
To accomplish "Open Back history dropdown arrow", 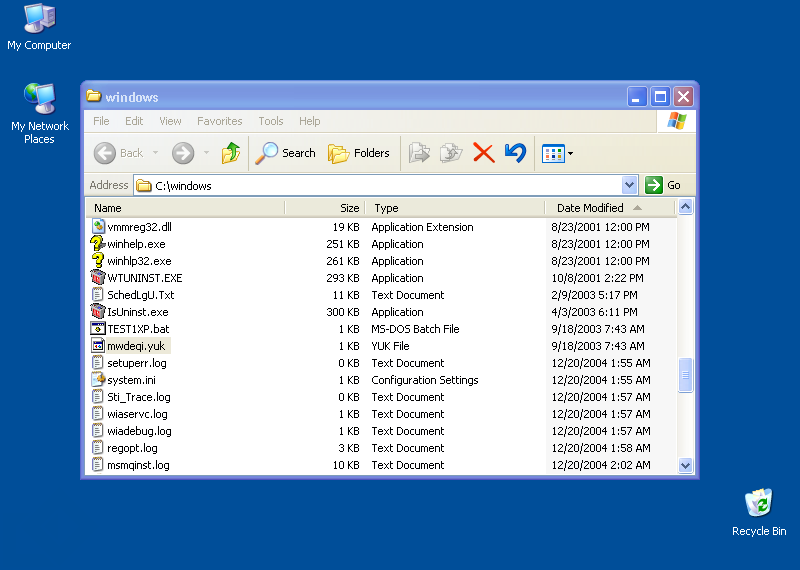I will coord(155,153).
